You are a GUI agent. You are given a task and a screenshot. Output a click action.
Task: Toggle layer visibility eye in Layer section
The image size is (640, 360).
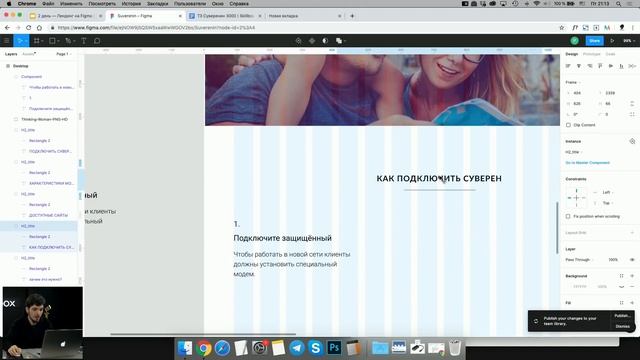point(632,260)
